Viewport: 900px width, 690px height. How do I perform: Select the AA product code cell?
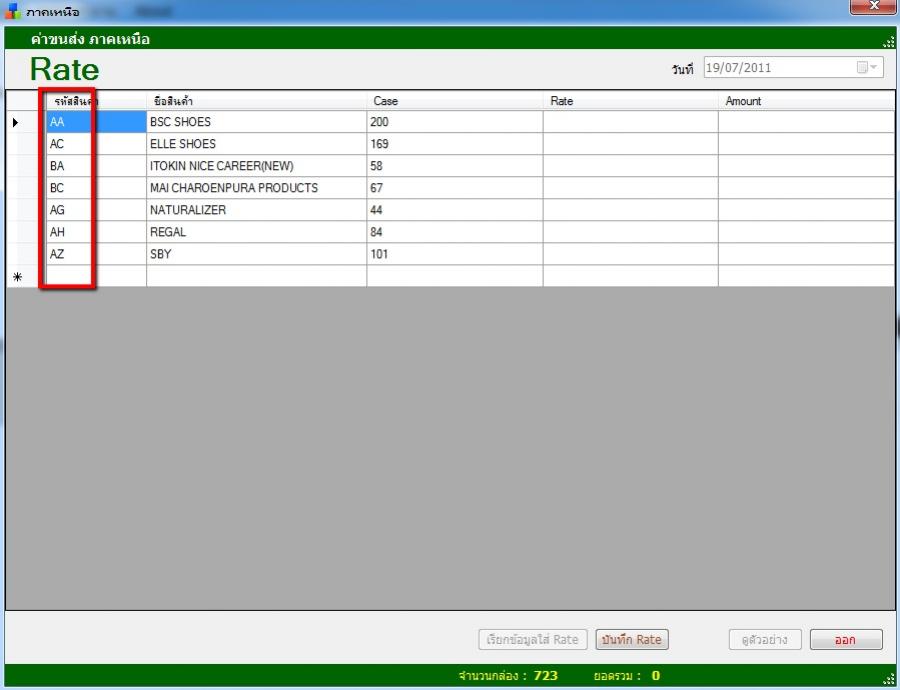[96, 122]
